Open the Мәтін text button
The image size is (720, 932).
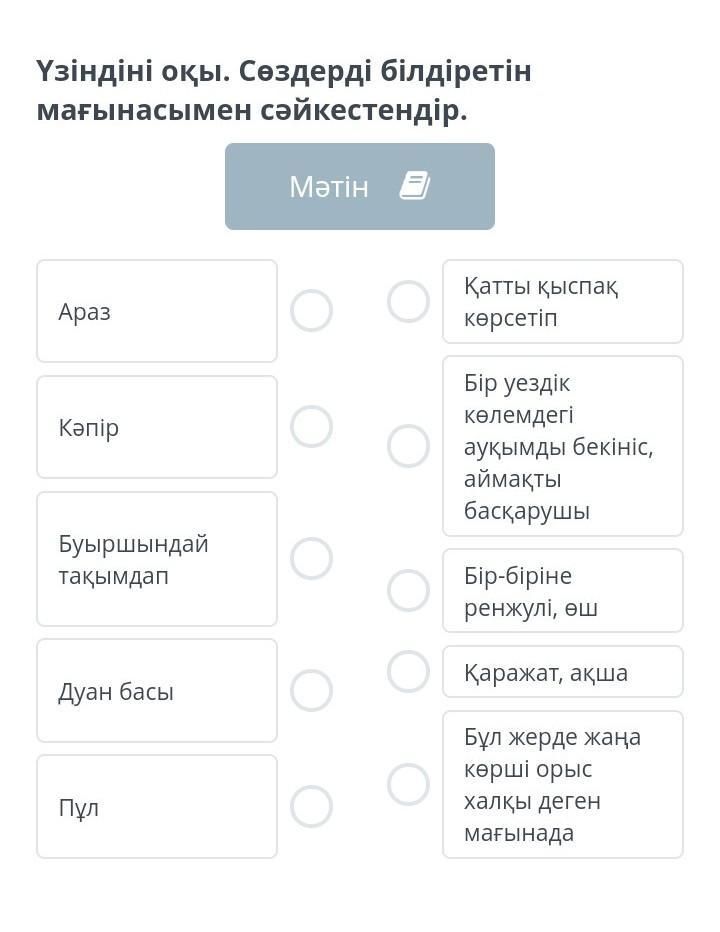pyautogui.click(x=360, y=186)
